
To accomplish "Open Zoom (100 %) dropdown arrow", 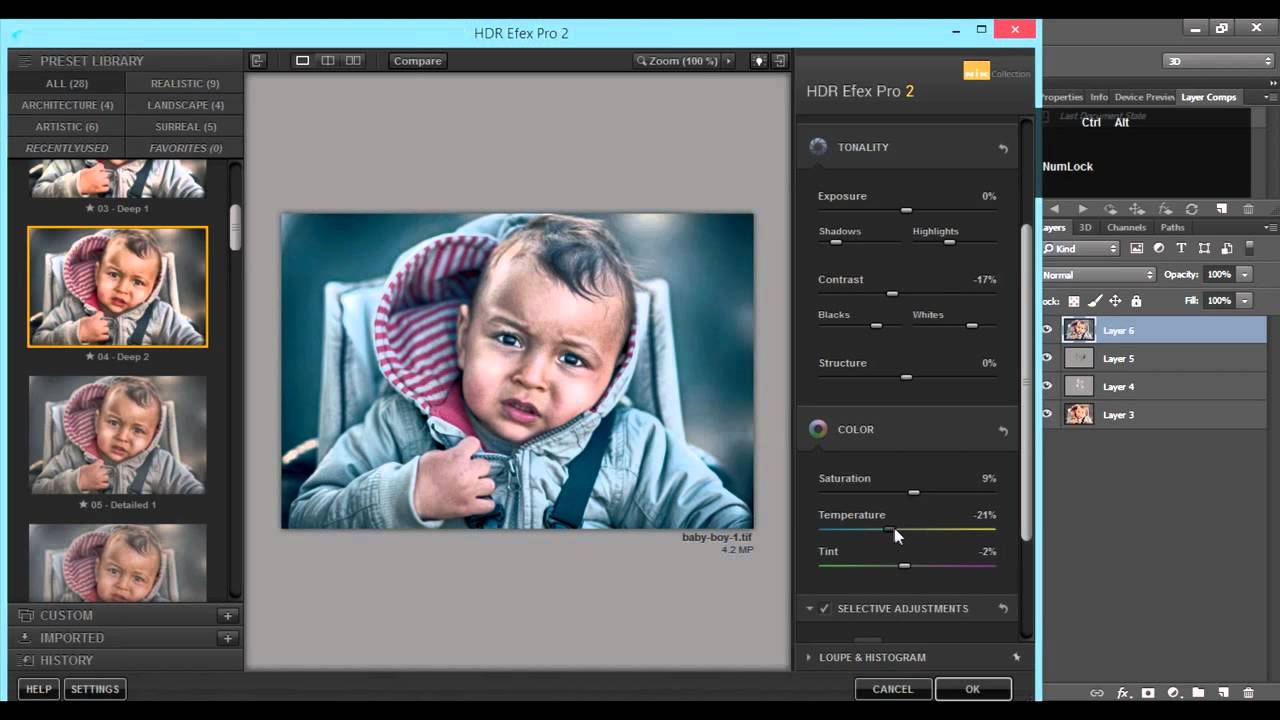I will (728, 61).
